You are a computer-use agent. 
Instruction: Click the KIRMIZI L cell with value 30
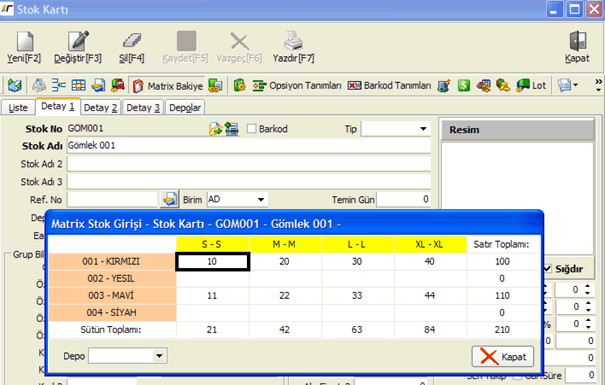tap(357, 262)
